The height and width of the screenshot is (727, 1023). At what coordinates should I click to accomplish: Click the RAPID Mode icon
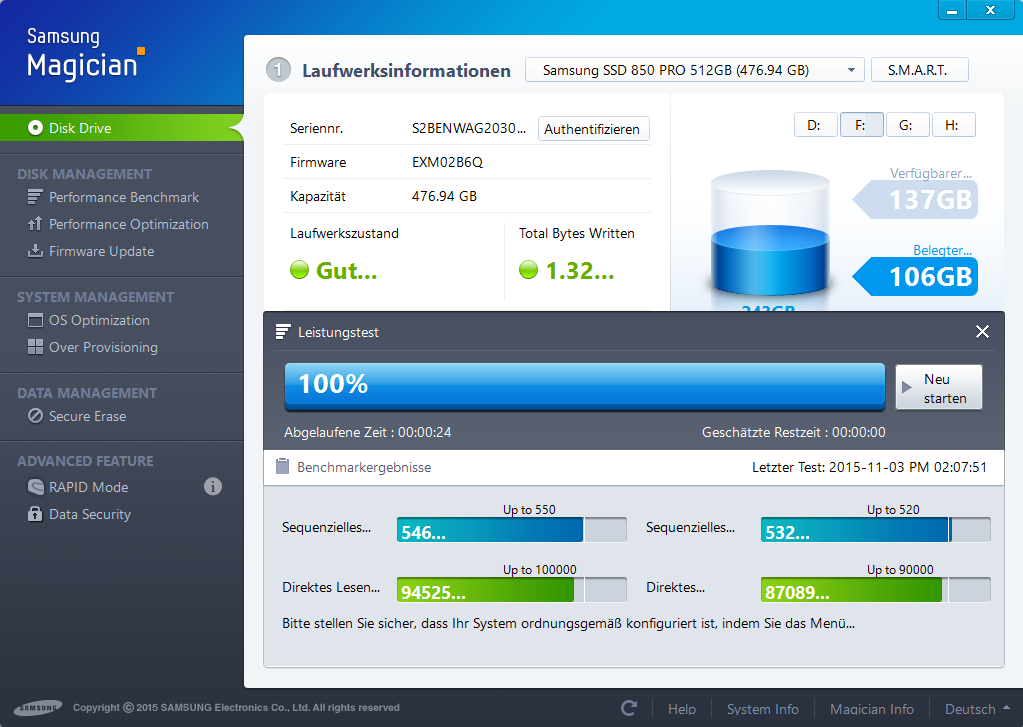coord(35,487)
